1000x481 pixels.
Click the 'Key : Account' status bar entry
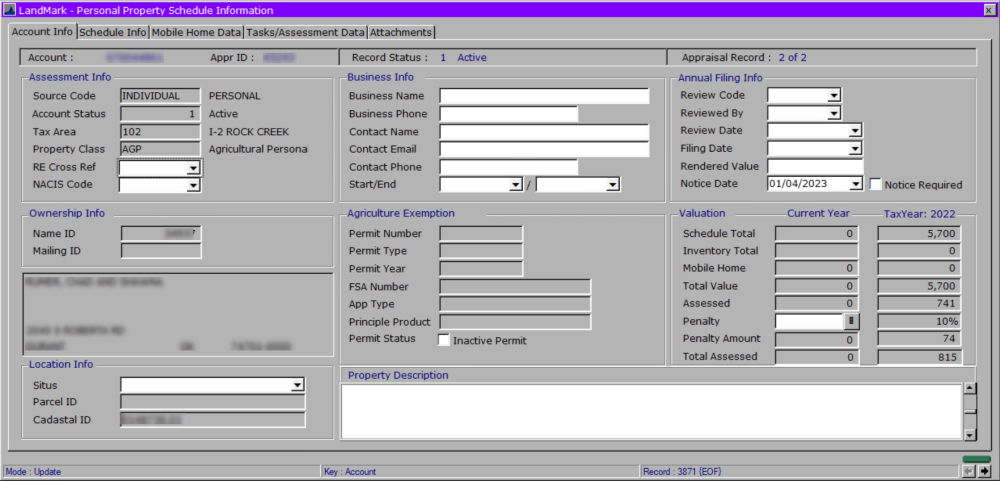pyautogui.click(x=350, y=472)
